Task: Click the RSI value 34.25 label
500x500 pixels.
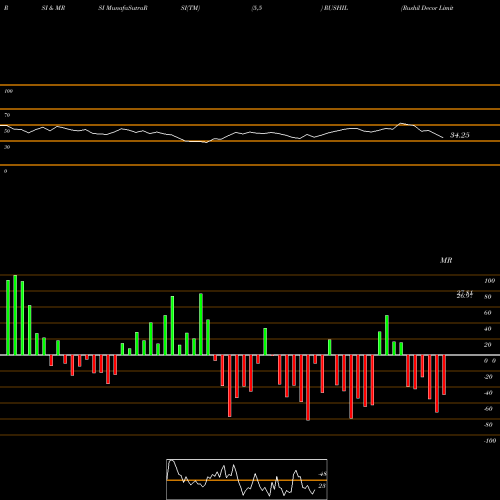Action: 460,135
